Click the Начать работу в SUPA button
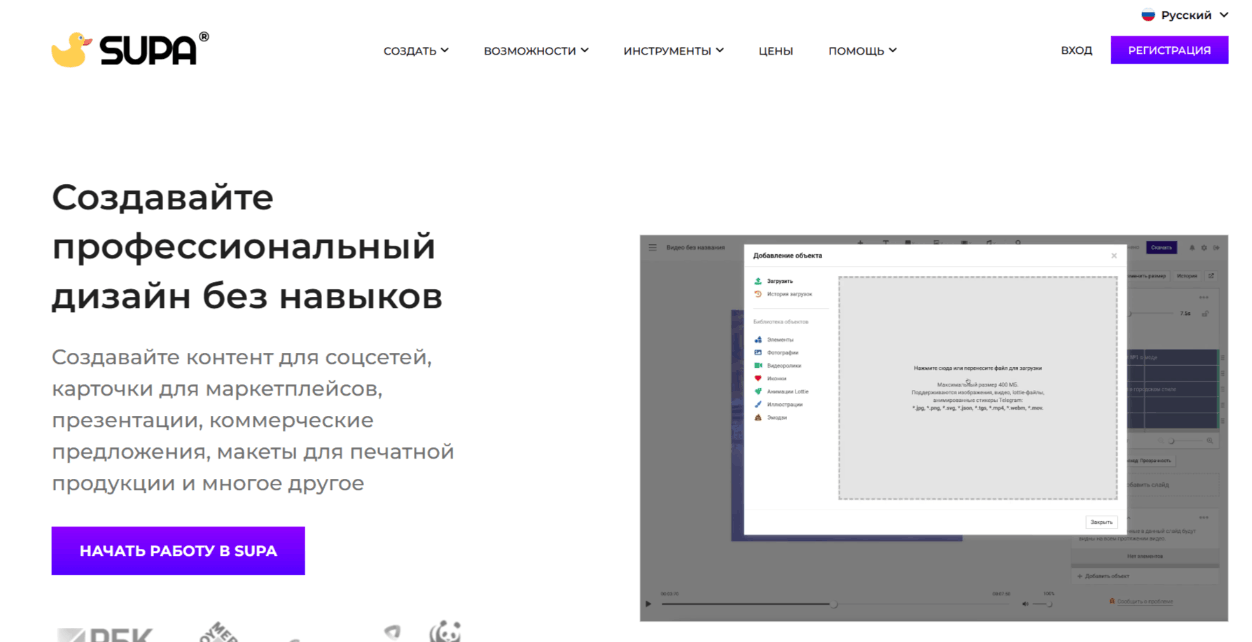 [178, 551]
